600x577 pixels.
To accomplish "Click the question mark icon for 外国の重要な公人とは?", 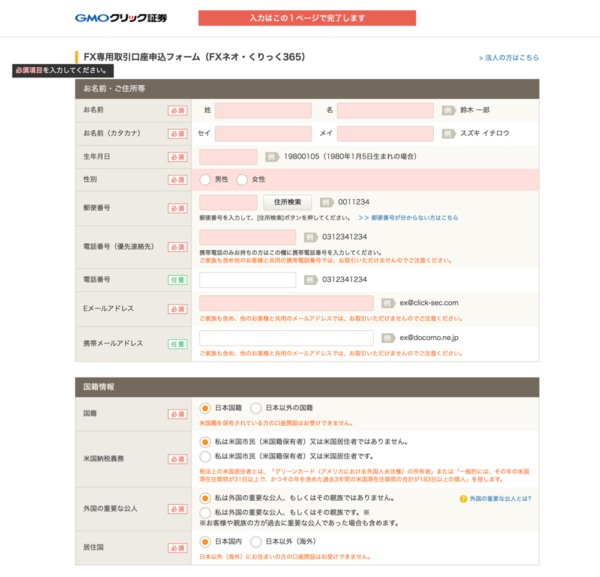I will [x=463, y=499].
